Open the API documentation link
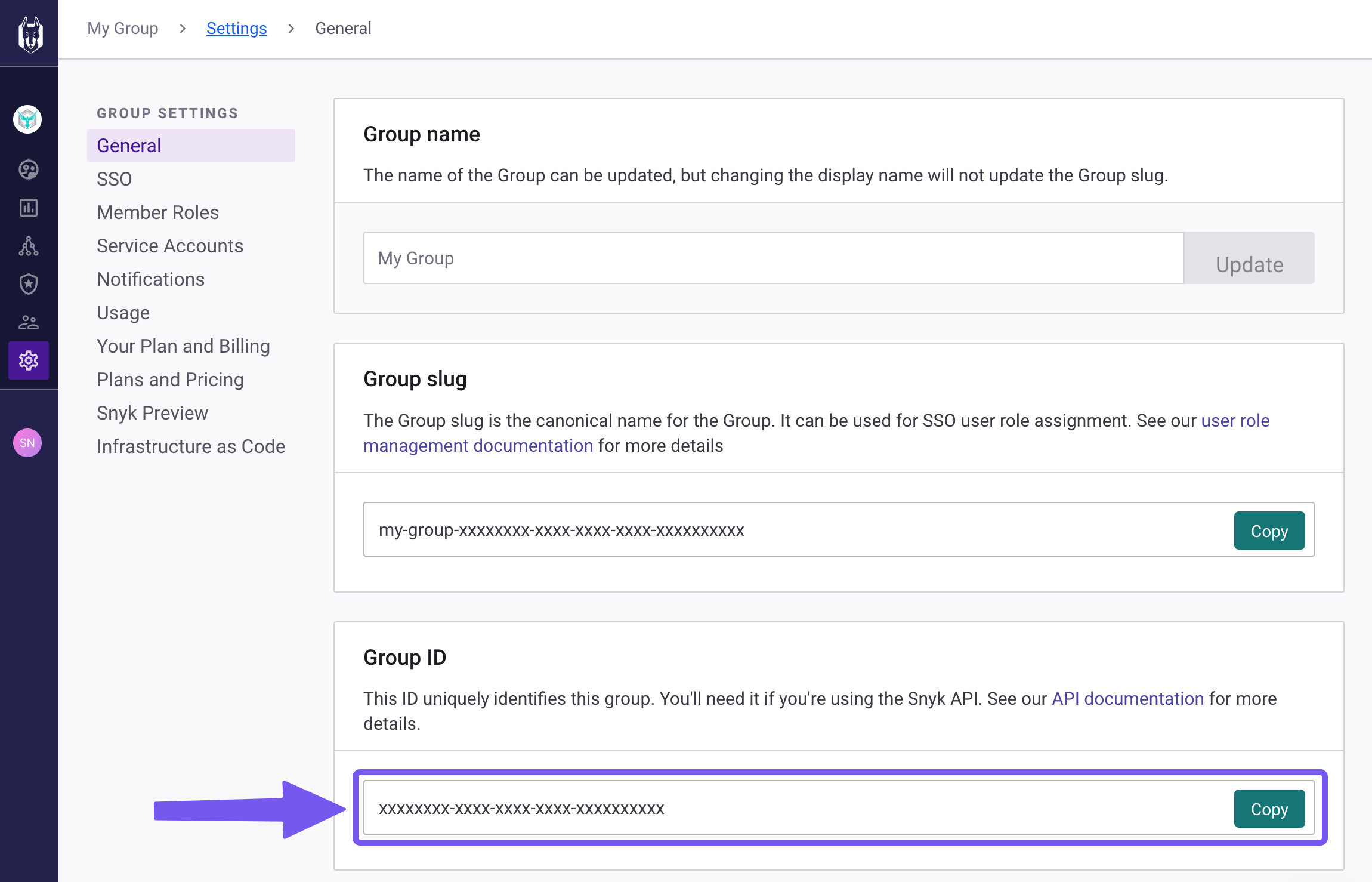 point(1127,699)
